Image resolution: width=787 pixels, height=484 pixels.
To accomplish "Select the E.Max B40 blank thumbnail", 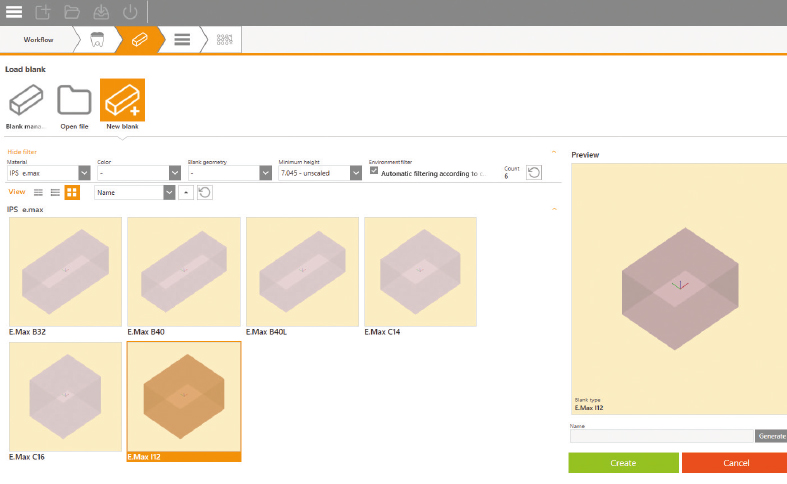I will click(x=184, y=272).
